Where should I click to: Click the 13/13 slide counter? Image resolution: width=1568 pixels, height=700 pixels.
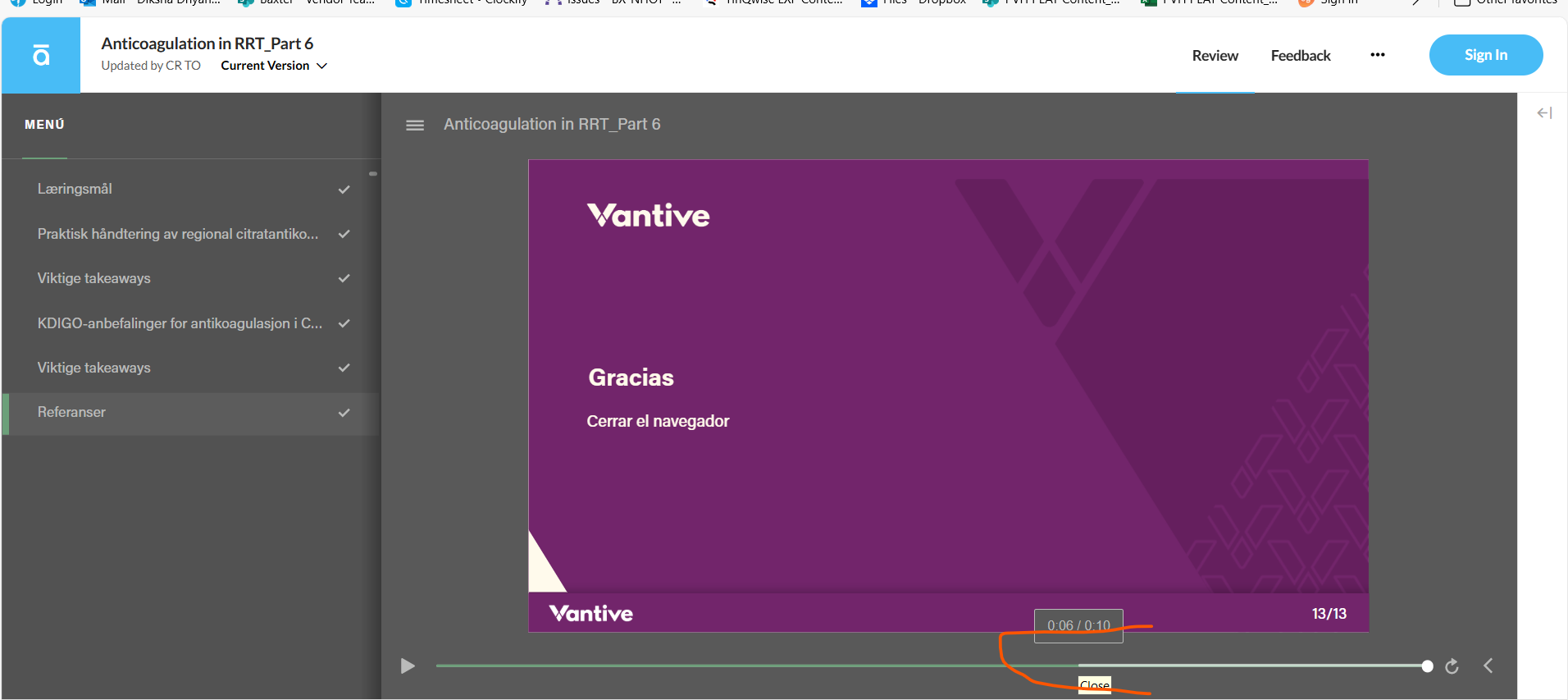1329,614
